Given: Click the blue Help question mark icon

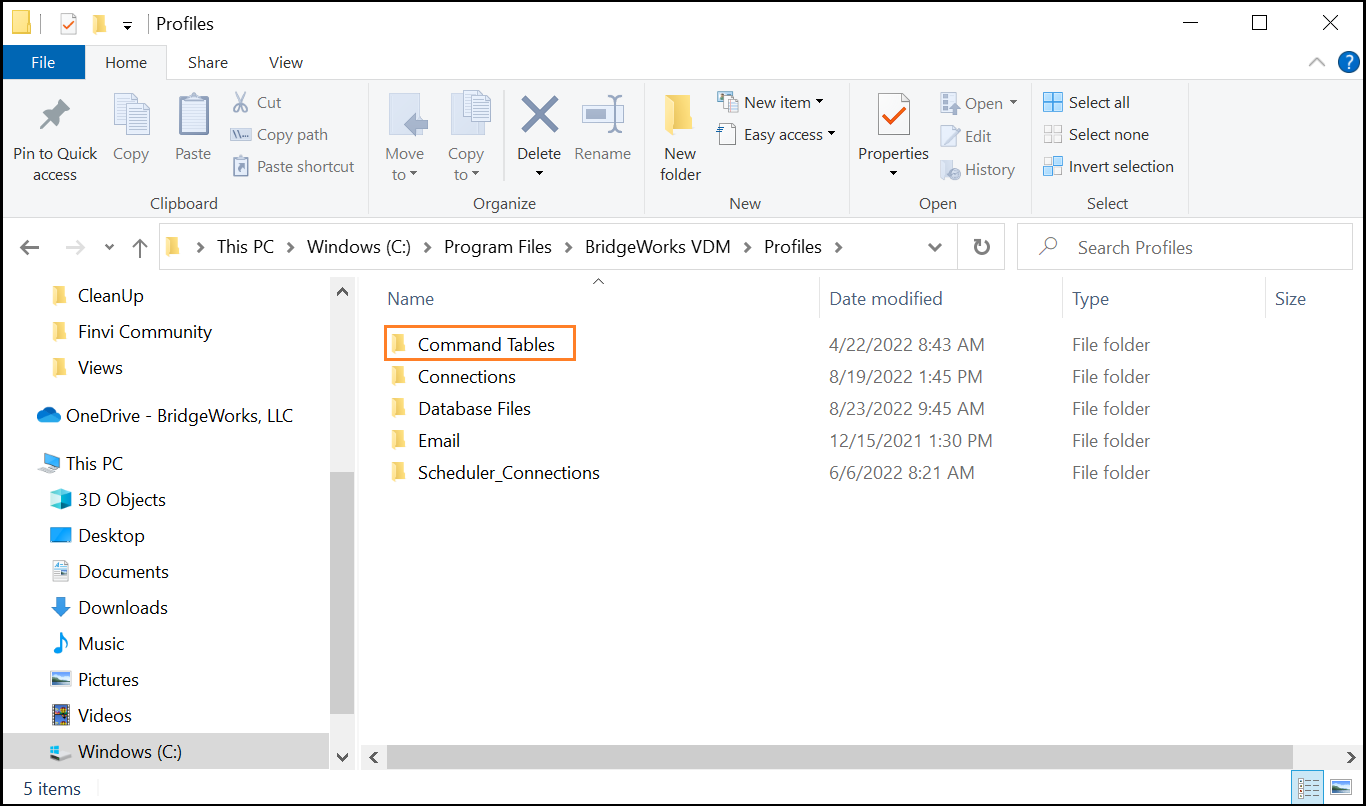Looking at the screenshot, I should coord(1348,62).
